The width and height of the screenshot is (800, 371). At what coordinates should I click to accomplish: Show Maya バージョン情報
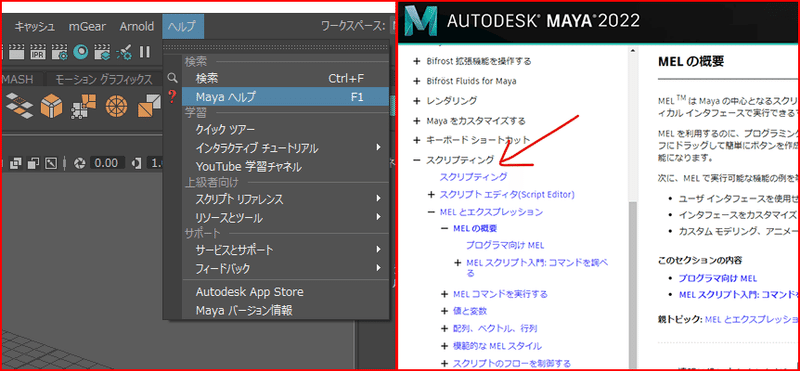(285, 310)
